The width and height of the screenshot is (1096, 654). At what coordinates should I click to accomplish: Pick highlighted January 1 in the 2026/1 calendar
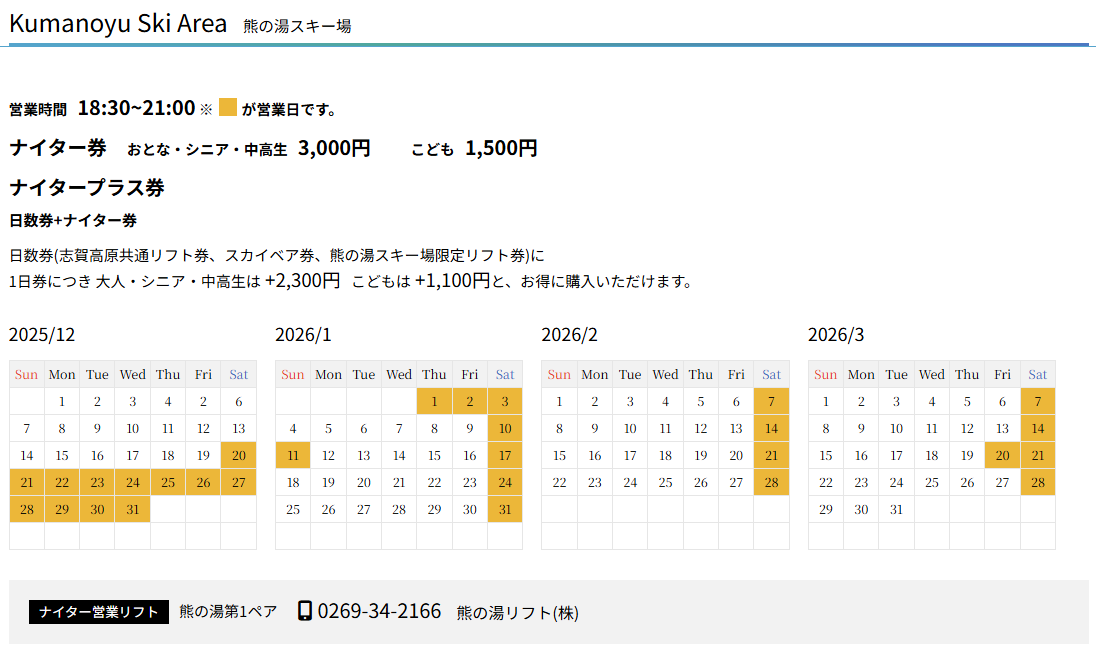click(x=434, y=401)
